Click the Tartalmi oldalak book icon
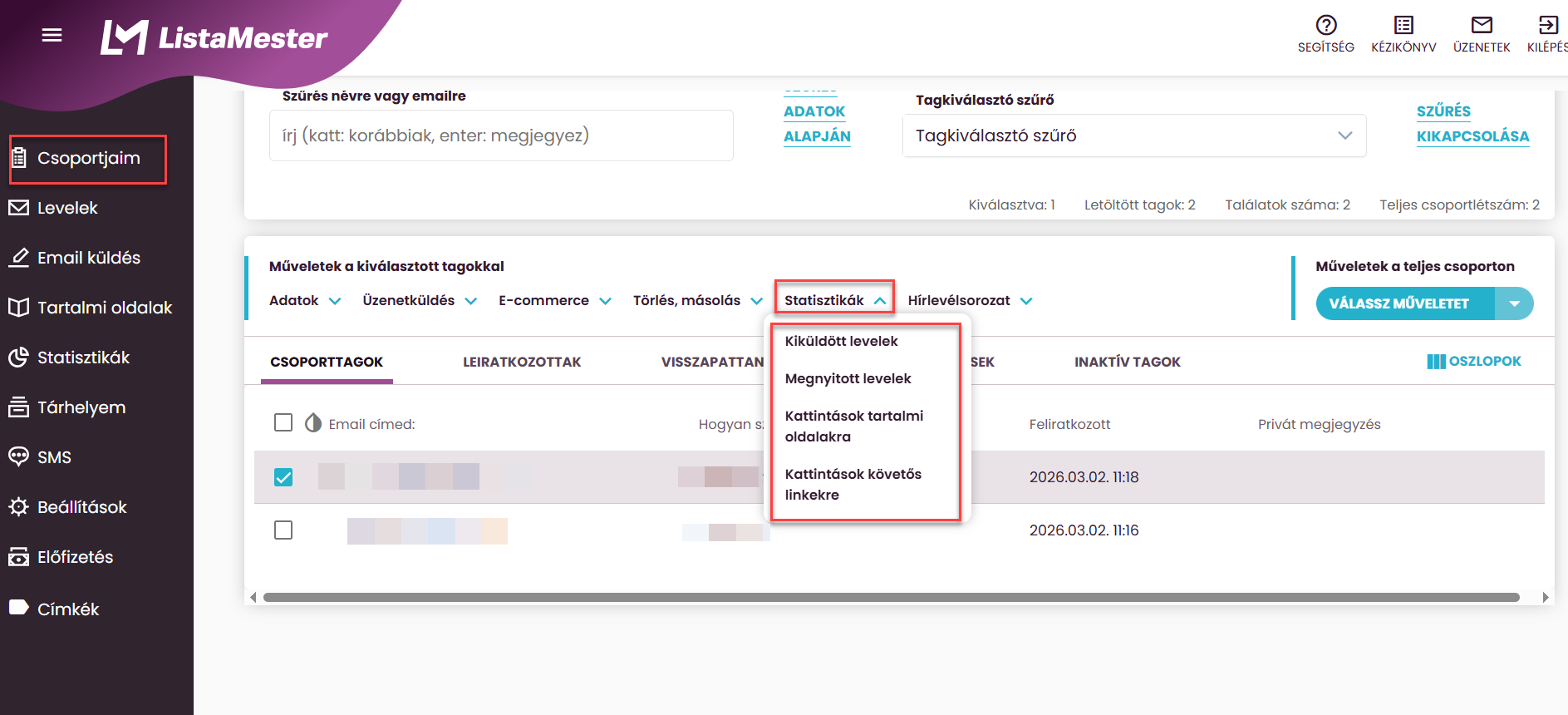 18,308
